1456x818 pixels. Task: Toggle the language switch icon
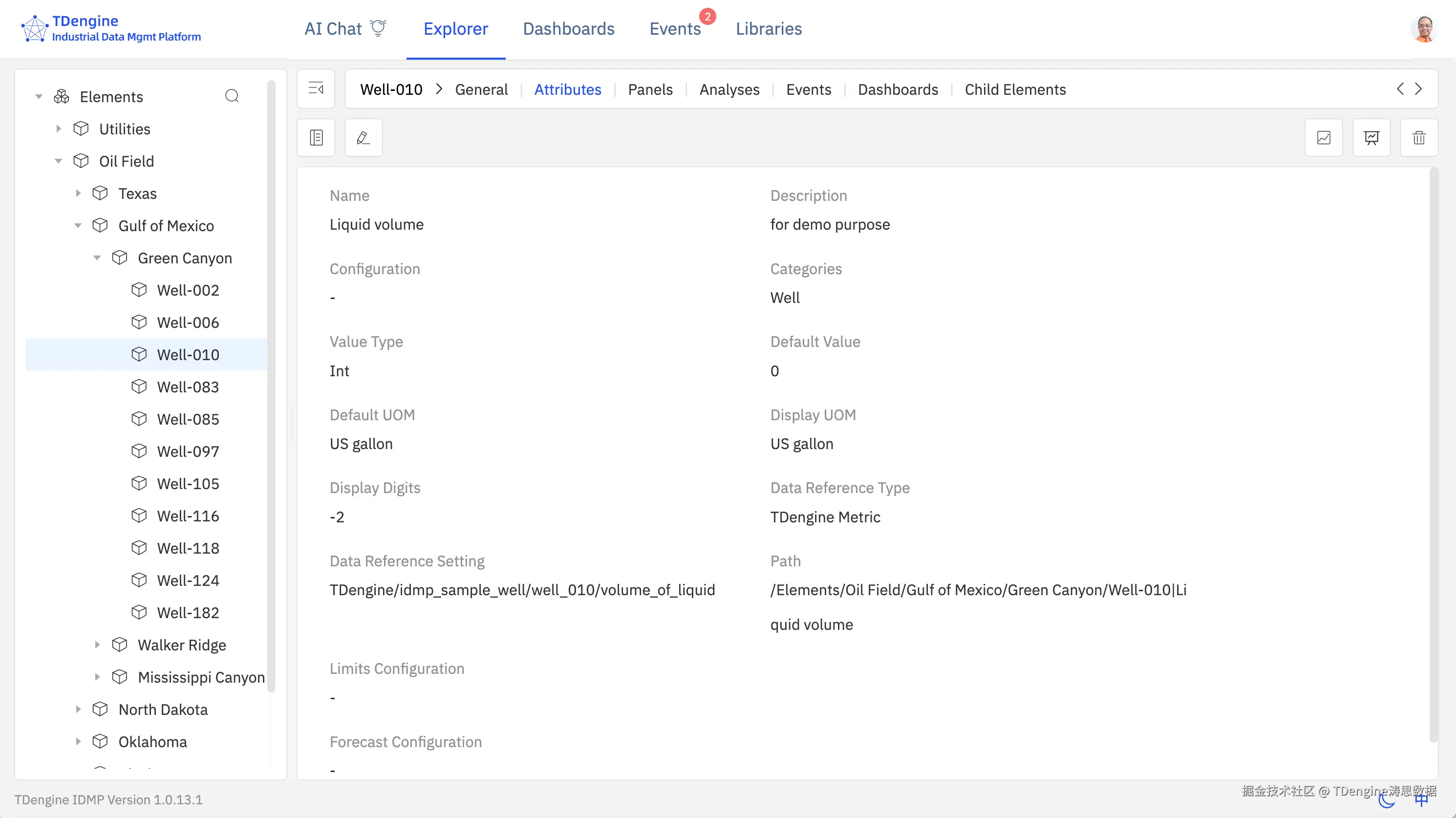click(x=1421, y=800)
